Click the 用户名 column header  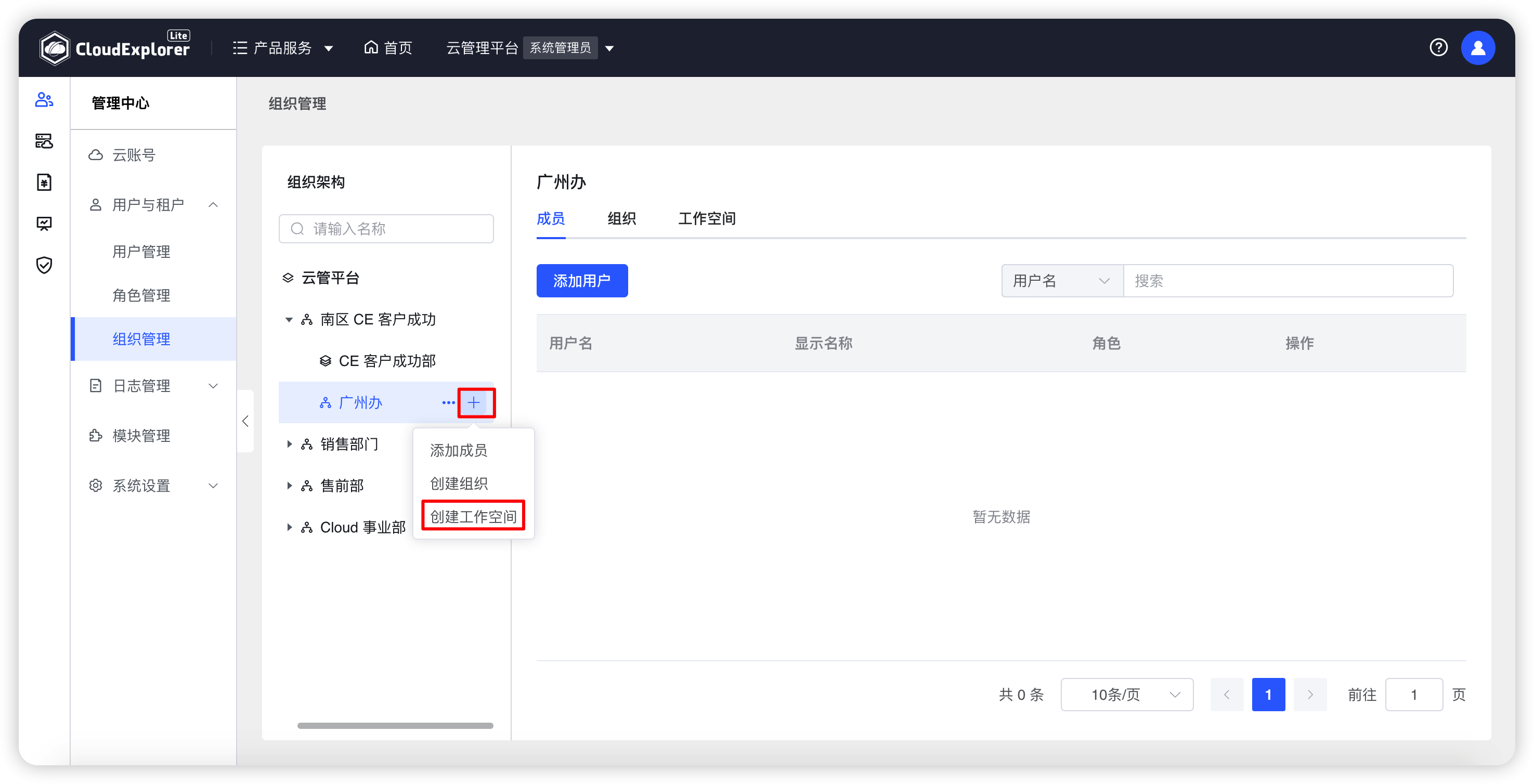(570, 344)
